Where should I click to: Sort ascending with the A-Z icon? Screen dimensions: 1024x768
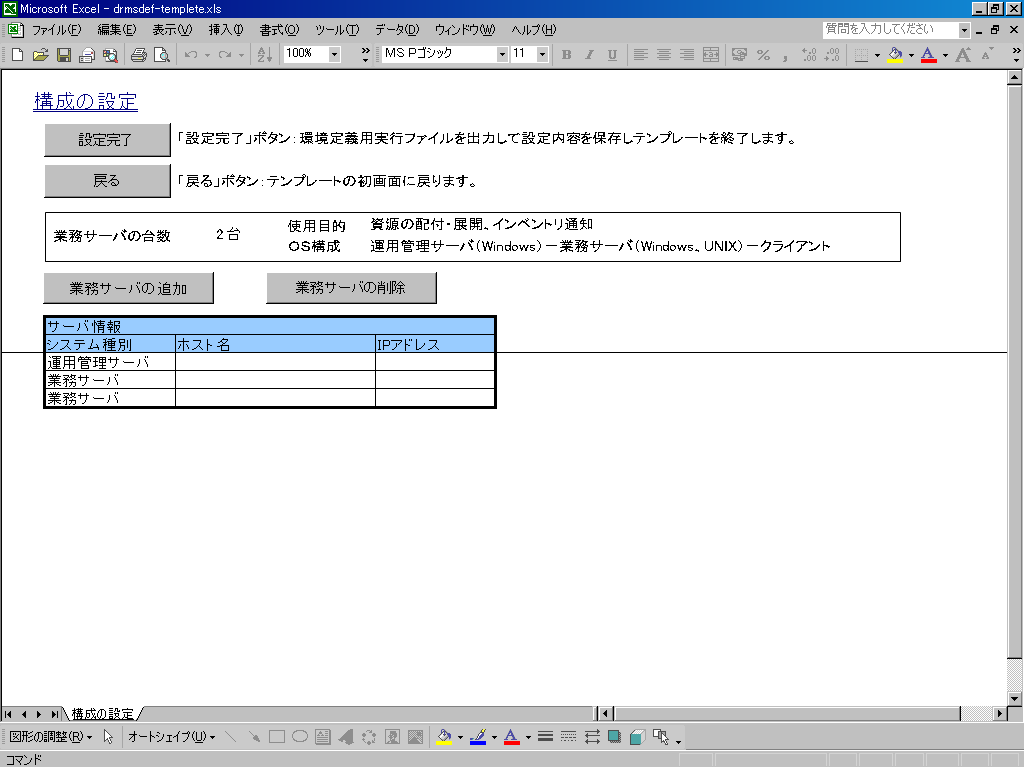coord(264,55)
